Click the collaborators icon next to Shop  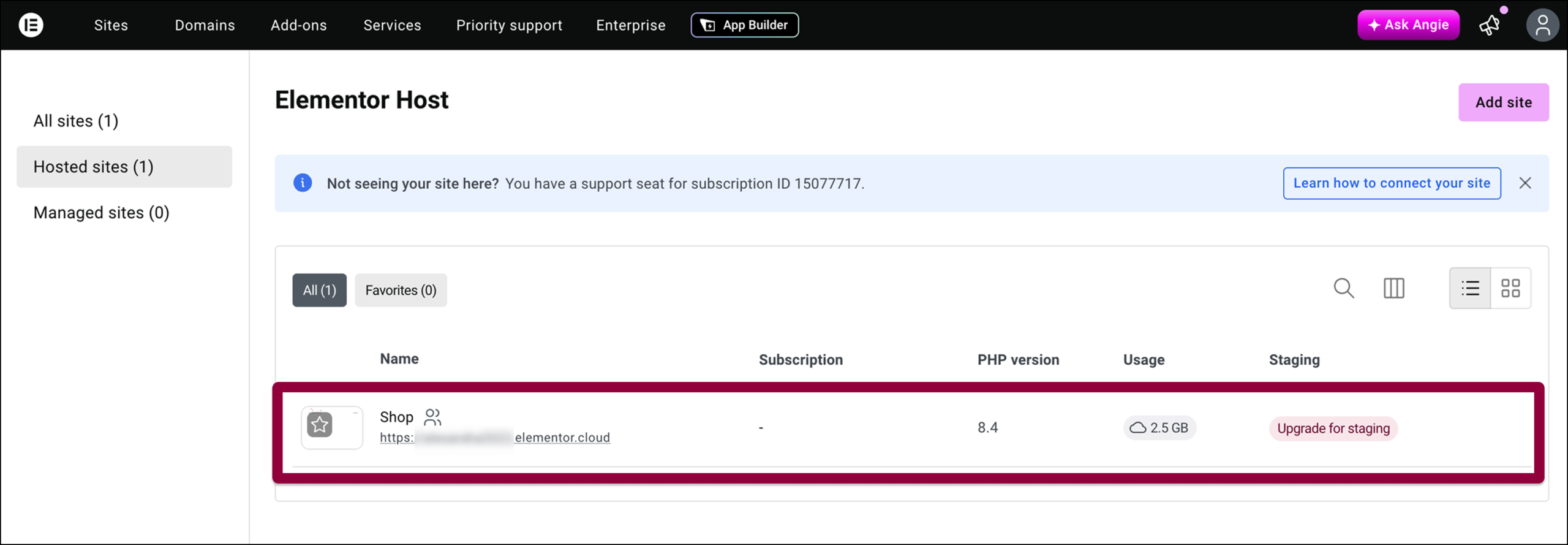coord(432,417)
